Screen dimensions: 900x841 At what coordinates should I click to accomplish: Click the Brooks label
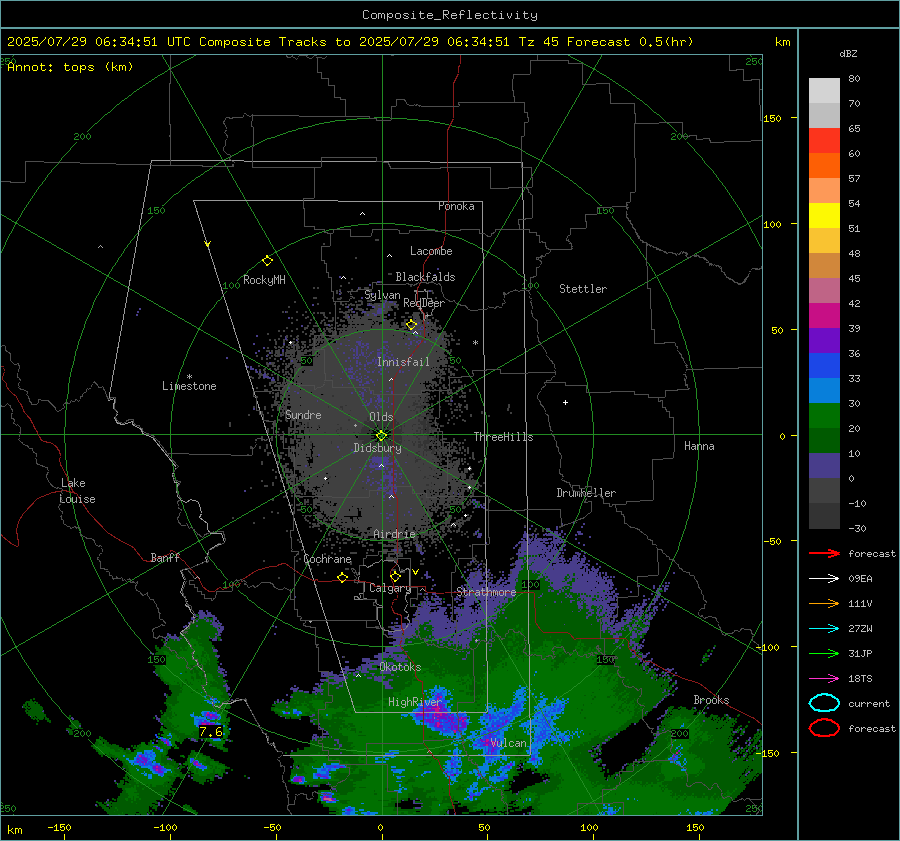pos(711,700)
